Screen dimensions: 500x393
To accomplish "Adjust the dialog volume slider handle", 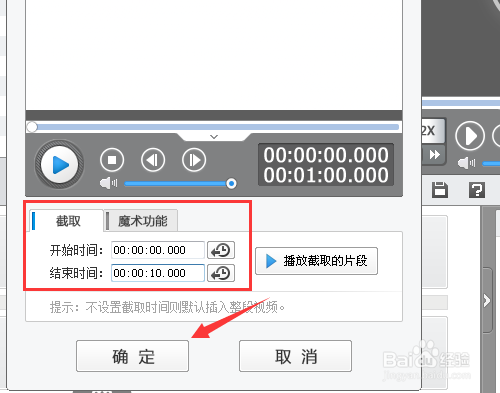I will 231,183.
